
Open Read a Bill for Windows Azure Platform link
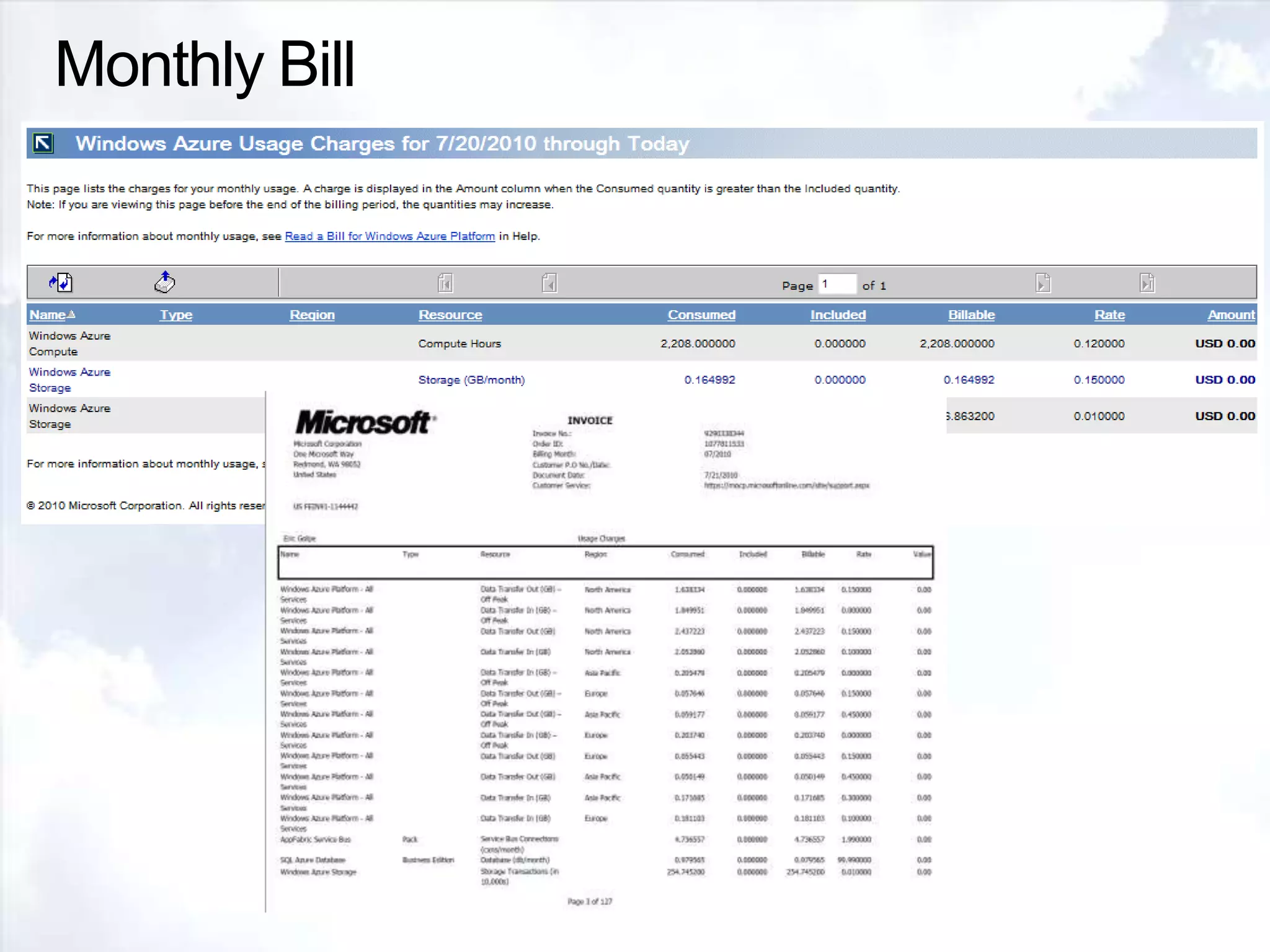click(x=389, y=236)
